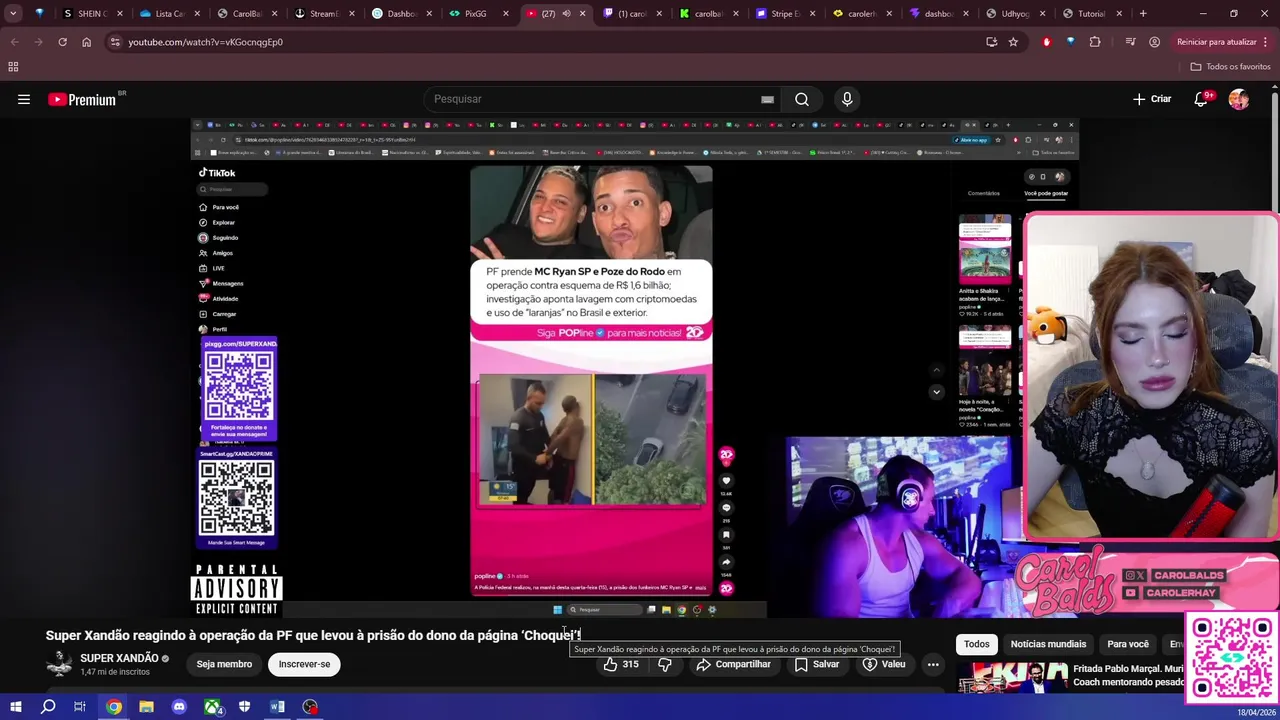Open the YouTube guide hamburger menu
Image resolution: width=1280 pixels, height=720 pixels.
tap(24, 99)
